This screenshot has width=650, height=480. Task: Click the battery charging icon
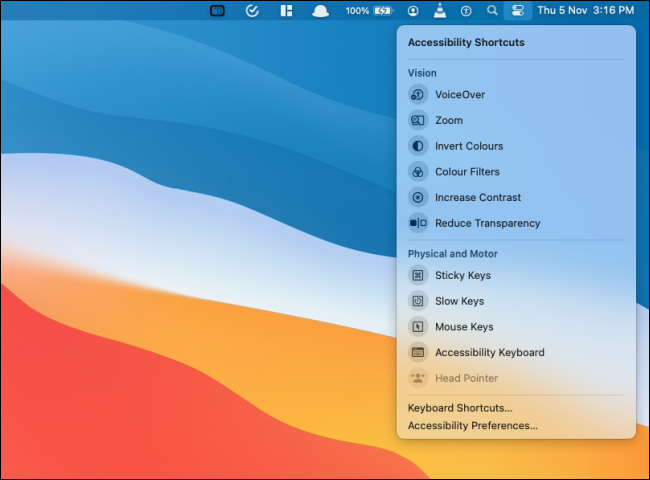[383, 11]
